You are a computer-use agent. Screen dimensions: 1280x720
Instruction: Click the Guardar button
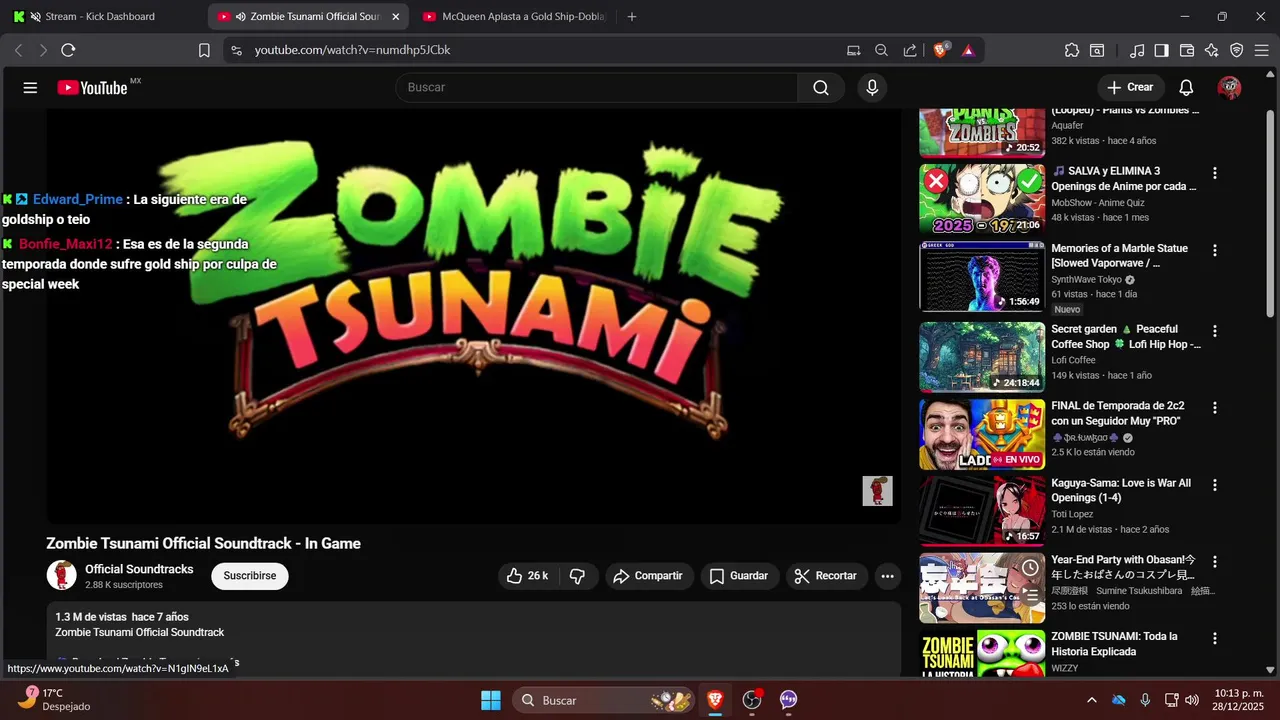coord(740,576)
